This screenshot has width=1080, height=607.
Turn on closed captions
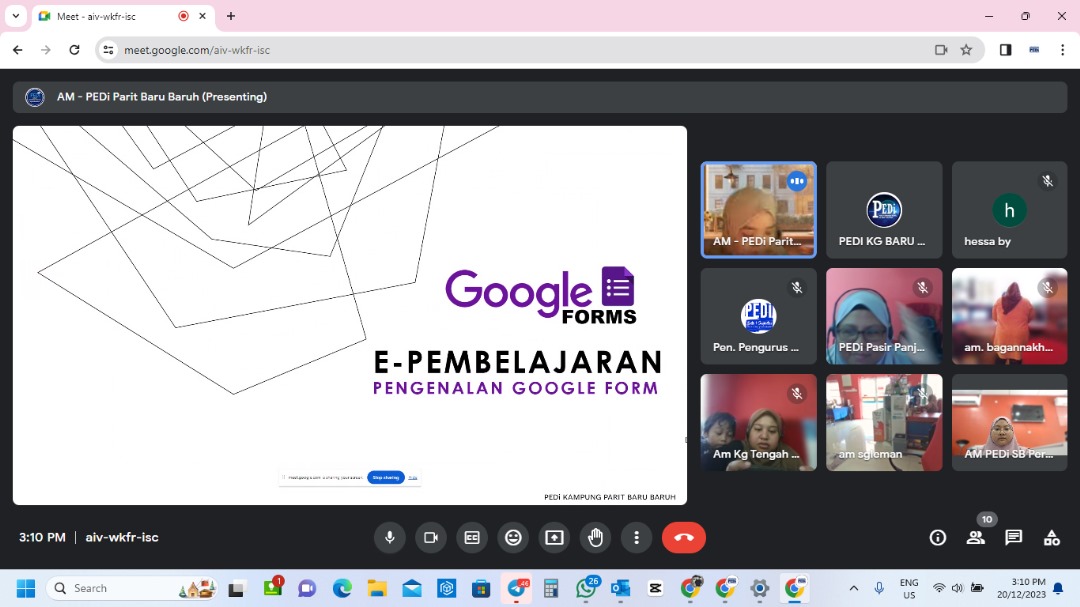472,538
